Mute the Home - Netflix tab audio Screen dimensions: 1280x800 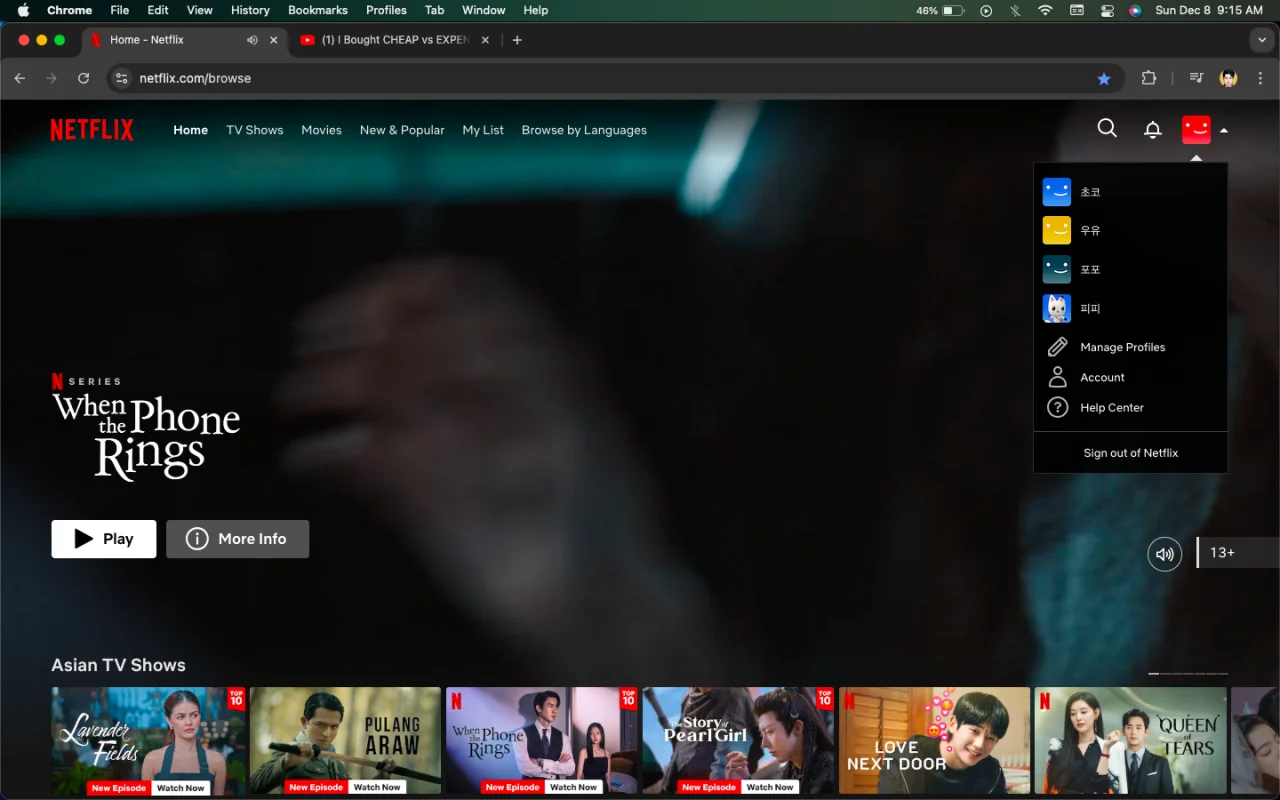pyautogui.click(x=252, y=40)
